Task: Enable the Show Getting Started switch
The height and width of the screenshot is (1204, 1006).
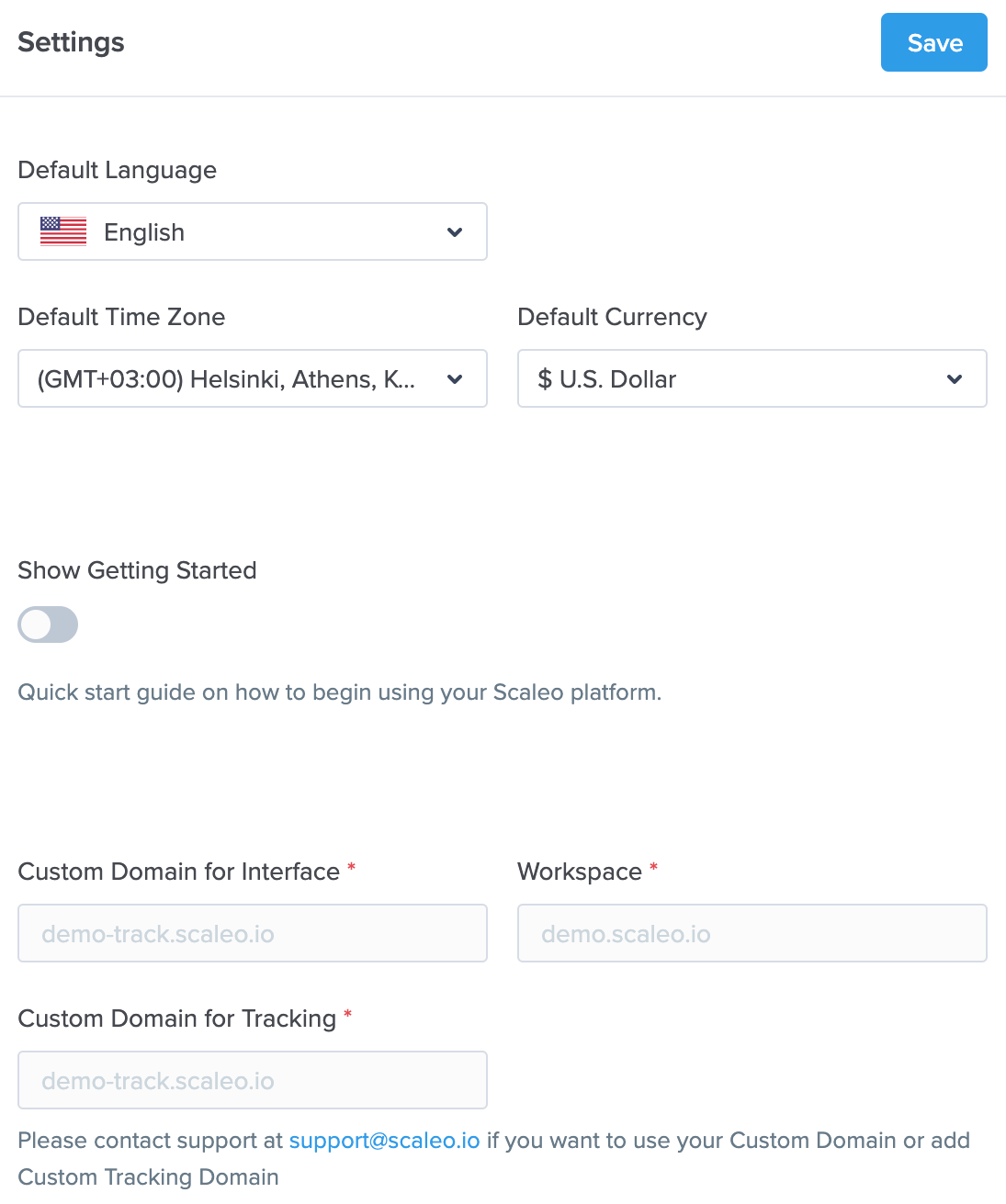Action: click(x=48, y=625)
